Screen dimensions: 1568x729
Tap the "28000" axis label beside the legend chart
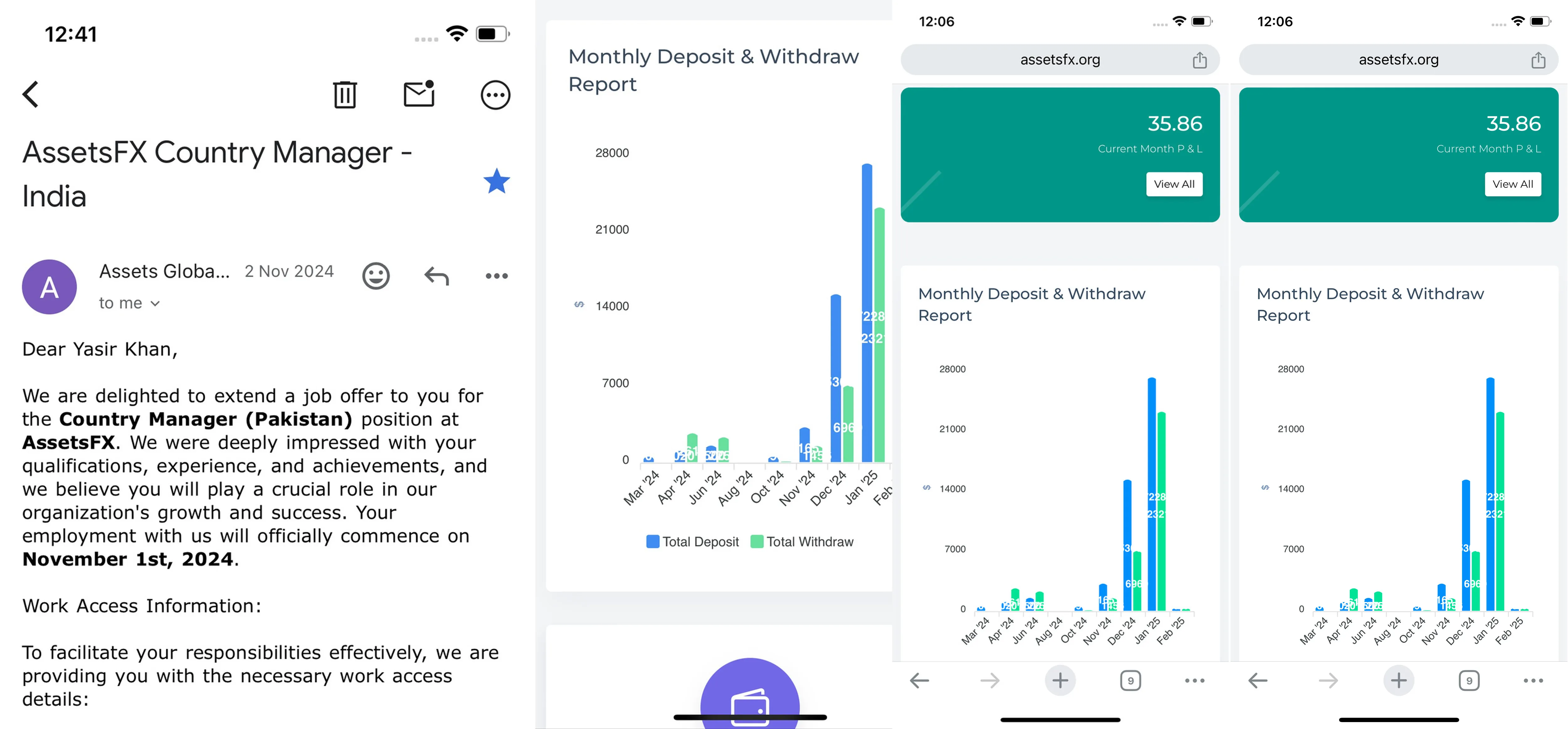[612, 153]
